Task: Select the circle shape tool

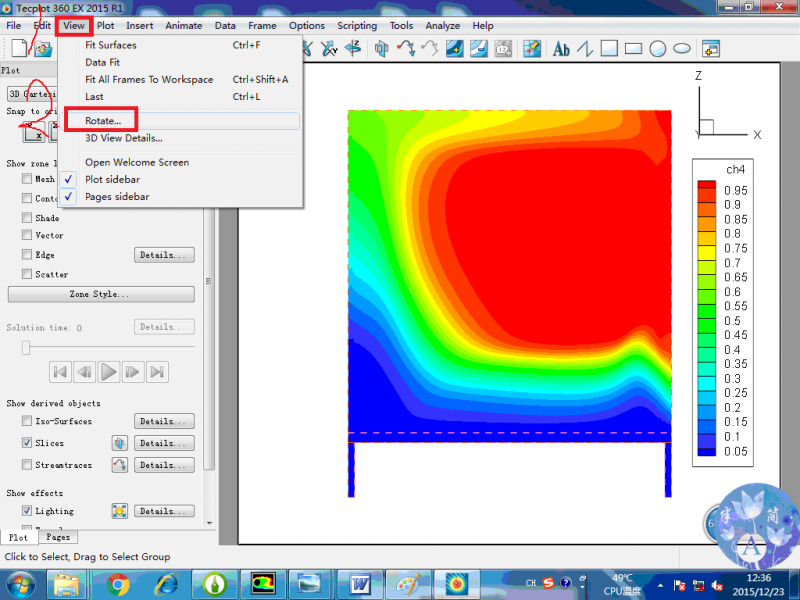Action: (x=658, y=49)
